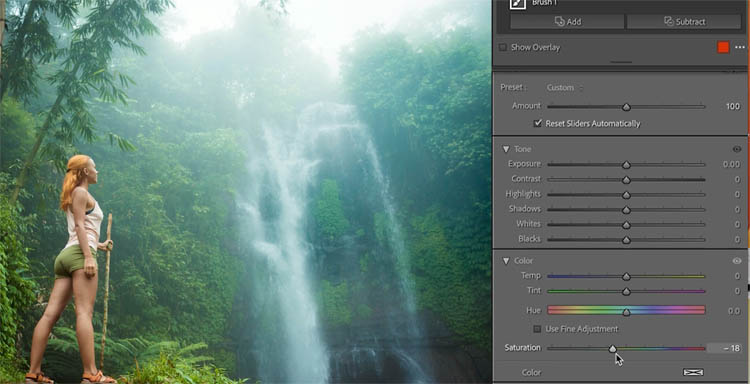Click the Saturation slider handle
The image size is (750, 384).
click(613, 349)
